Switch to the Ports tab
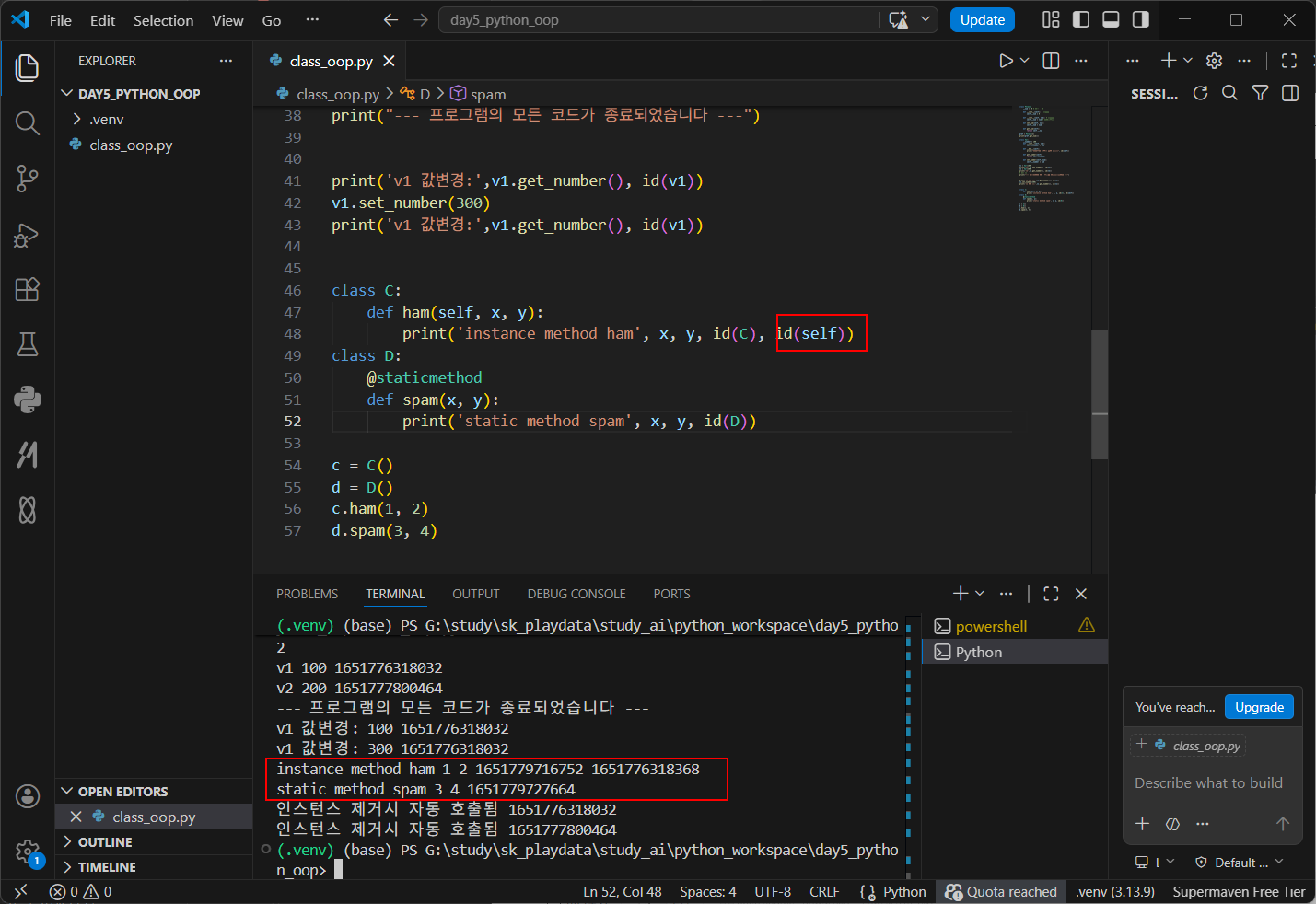1316x904 pixels. coord(671,594)
